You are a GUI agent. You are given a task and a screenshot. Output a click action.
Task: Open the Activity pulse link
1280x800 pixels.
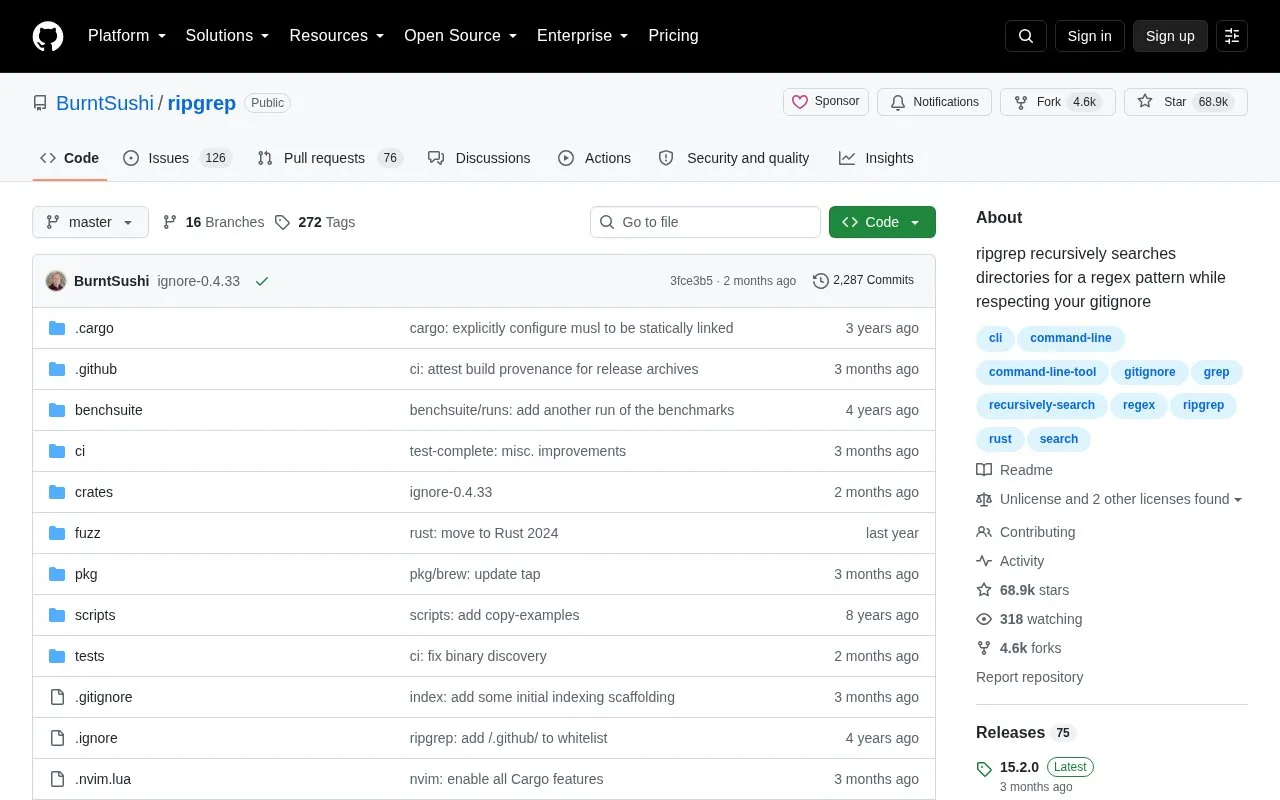click(1010, 561)
